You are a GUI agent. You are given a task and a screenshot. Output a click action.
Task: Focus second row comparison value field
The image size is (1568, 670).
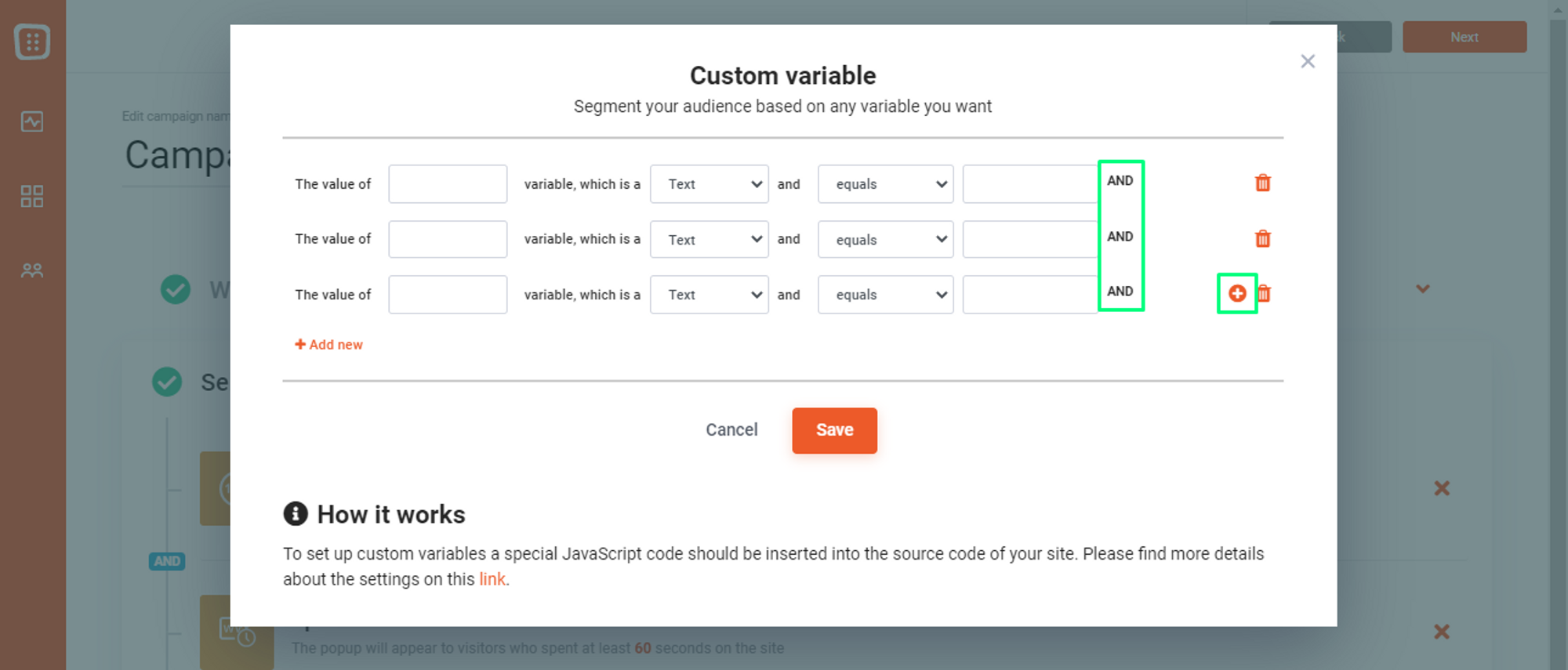pos(1030,239)
